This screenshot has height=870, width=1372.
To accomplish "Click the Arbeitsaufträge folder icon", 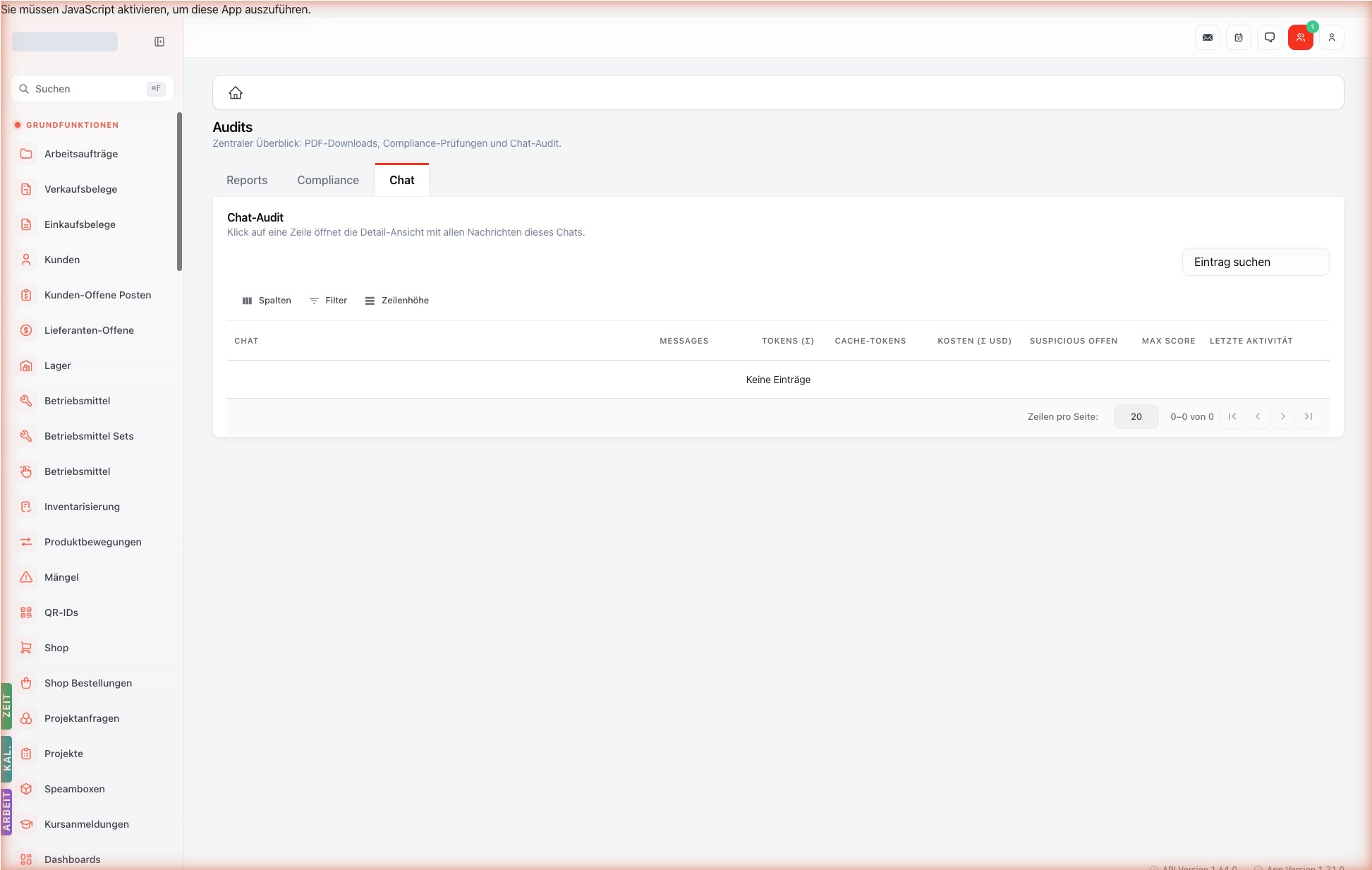I will tap(26, 154).
